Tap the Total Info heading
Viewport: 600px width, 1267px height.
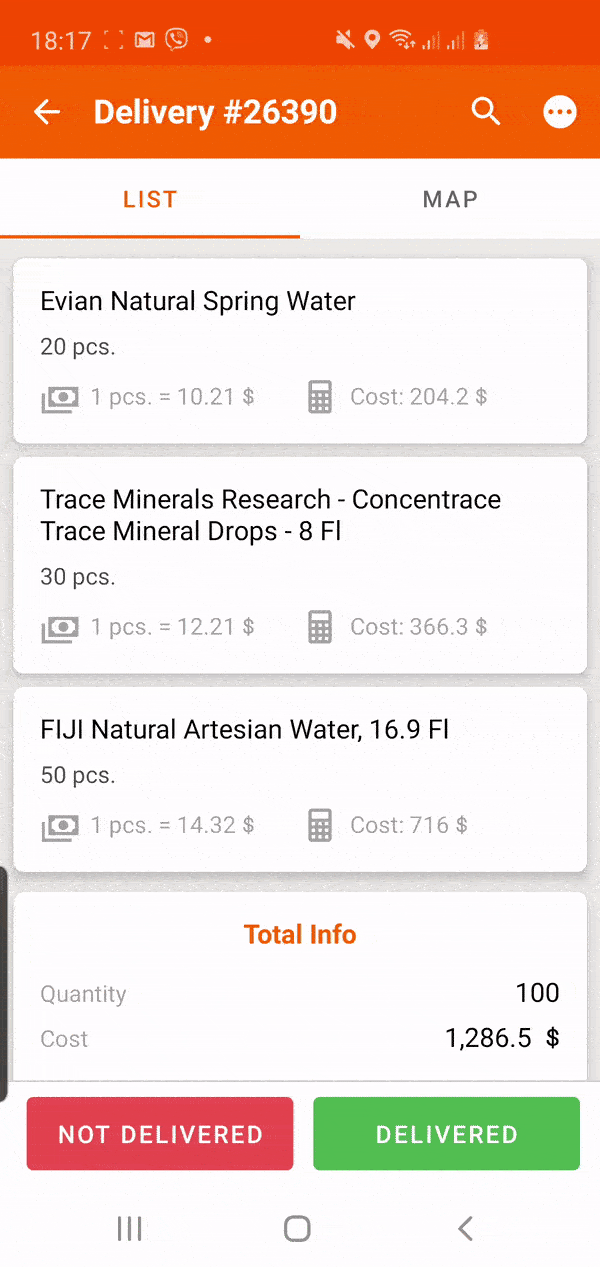coord(300,935)
